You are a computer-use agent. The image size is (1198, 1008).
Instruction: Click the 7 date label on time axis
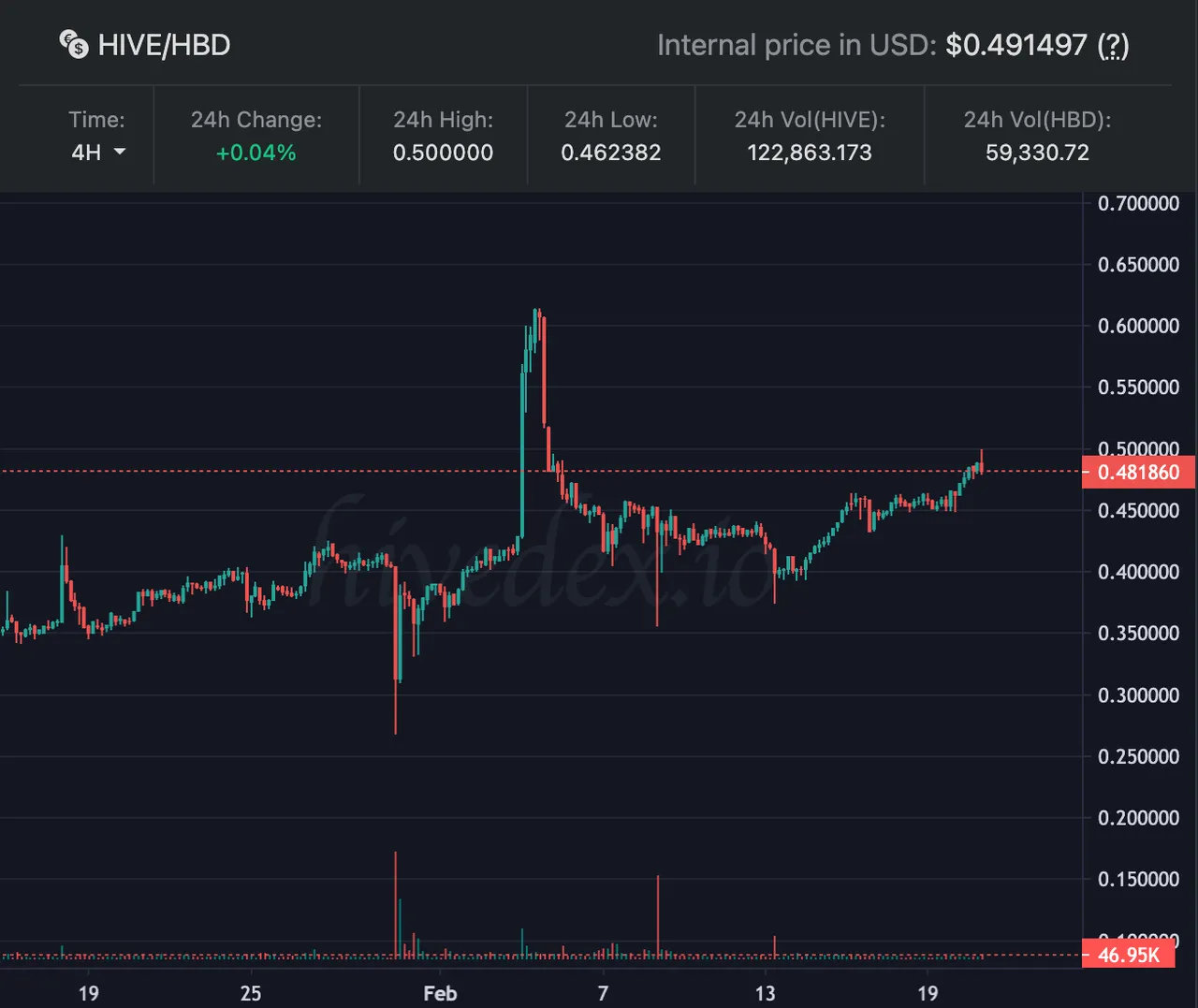pos(603,993)
